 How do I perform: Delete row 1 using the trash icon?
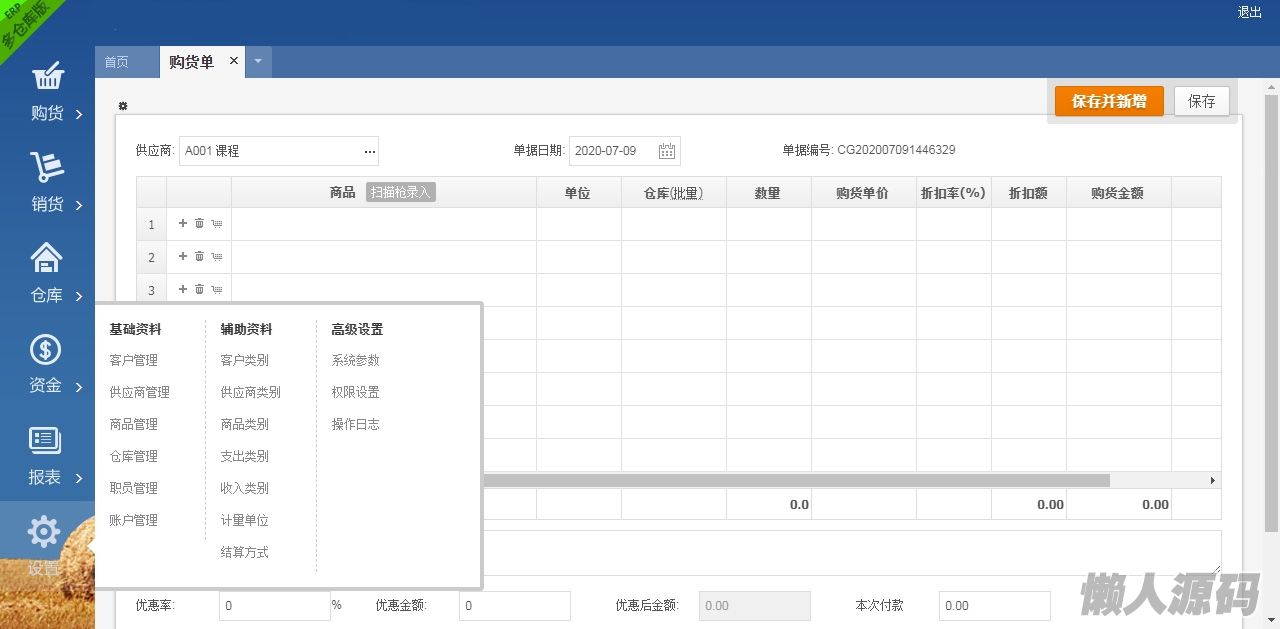click(199, 224)
